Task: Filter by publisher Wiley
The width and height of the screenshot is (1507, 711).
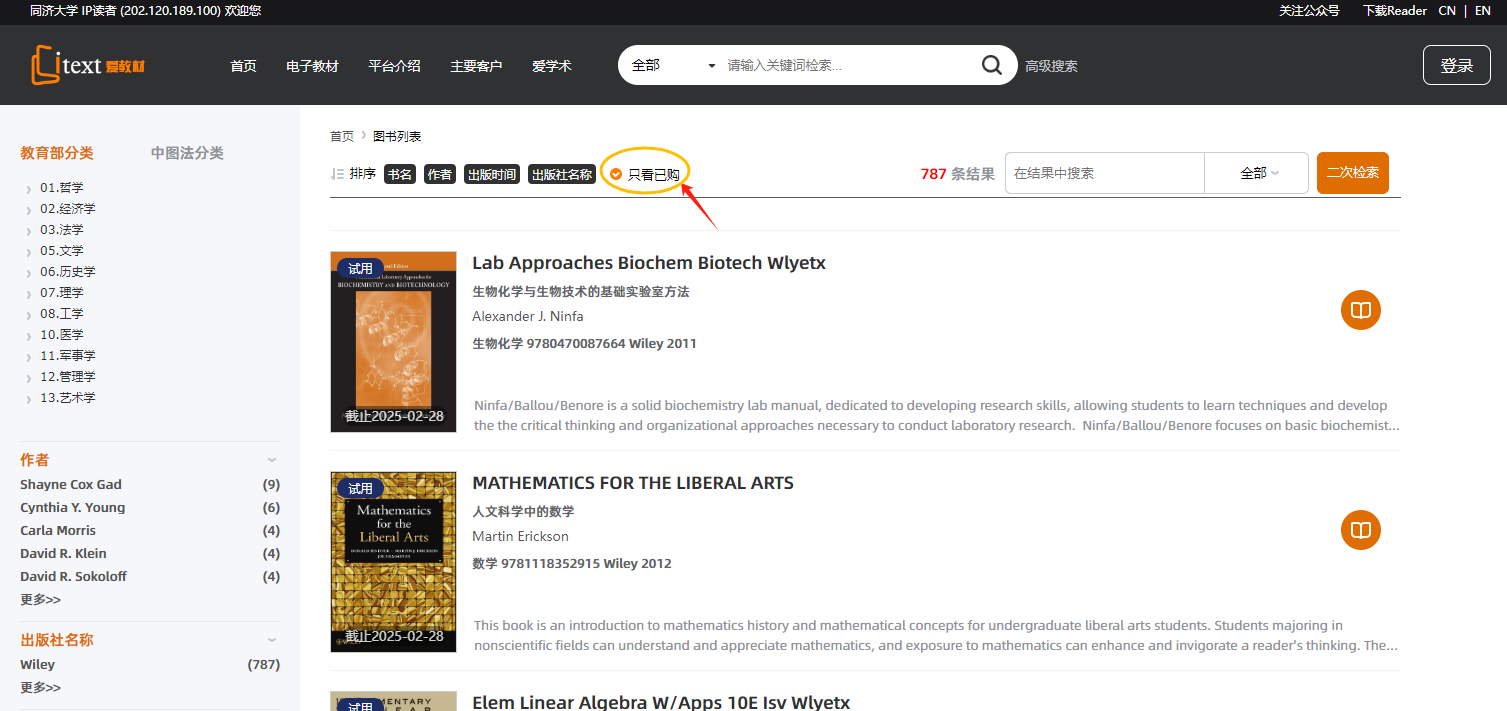Action: [38, 665]
